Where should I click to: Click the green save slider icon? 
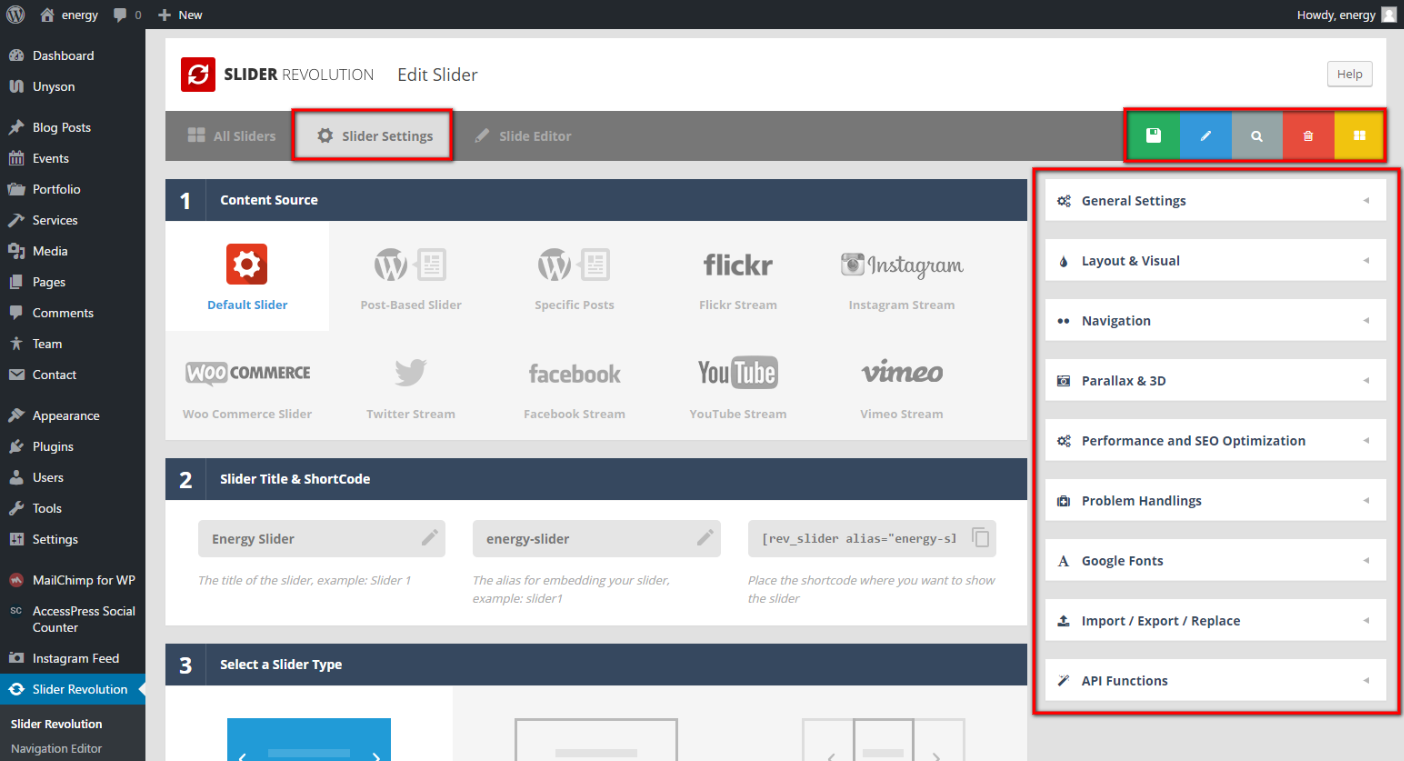point(1153,136)
